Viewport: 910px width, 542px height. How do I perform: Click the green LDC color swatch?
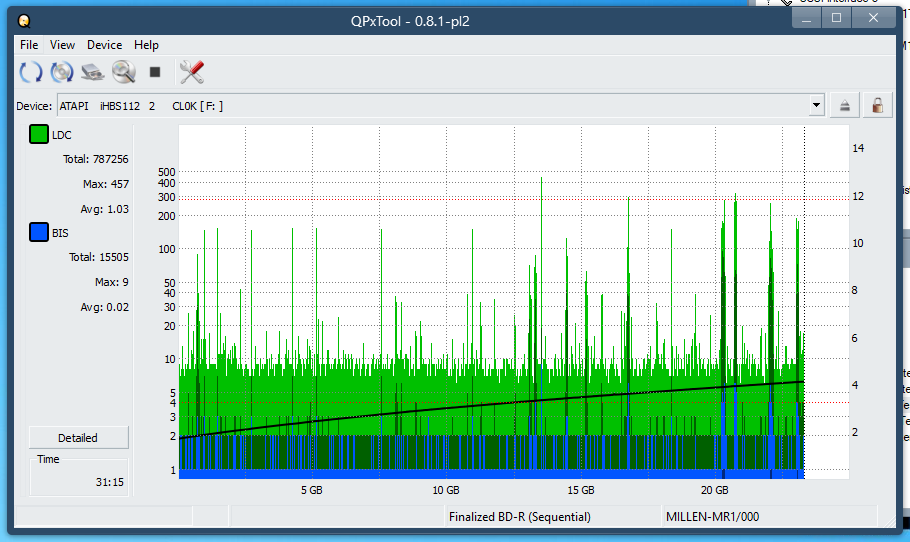[39, 135]
